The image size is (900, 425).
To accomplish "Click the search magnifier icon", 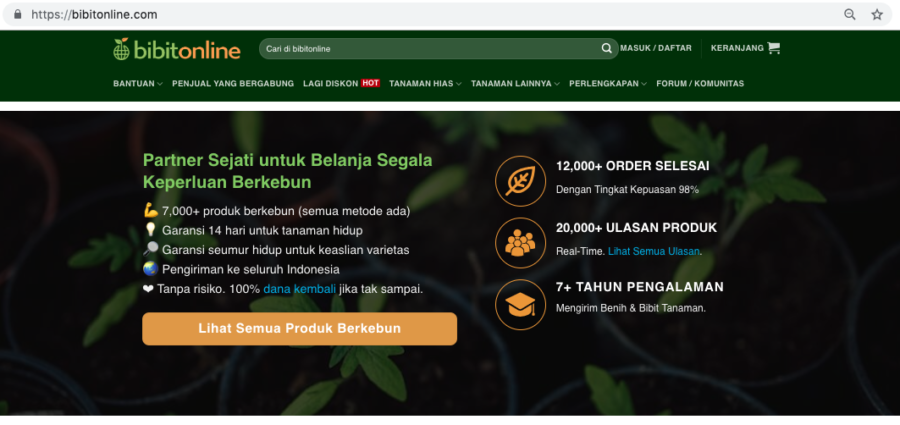I will pos(606,48).
